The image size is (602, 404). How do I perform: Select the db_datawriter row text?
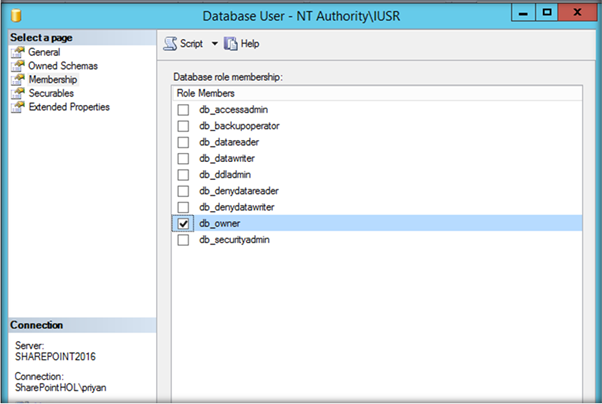click(x=227, y=159)
